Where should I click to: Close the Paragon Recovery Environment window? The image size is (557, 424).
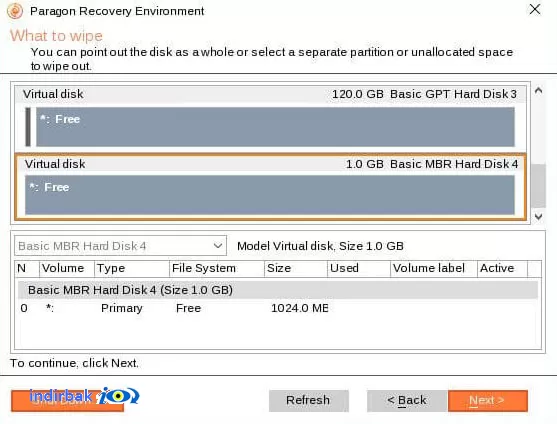(535, 9)
